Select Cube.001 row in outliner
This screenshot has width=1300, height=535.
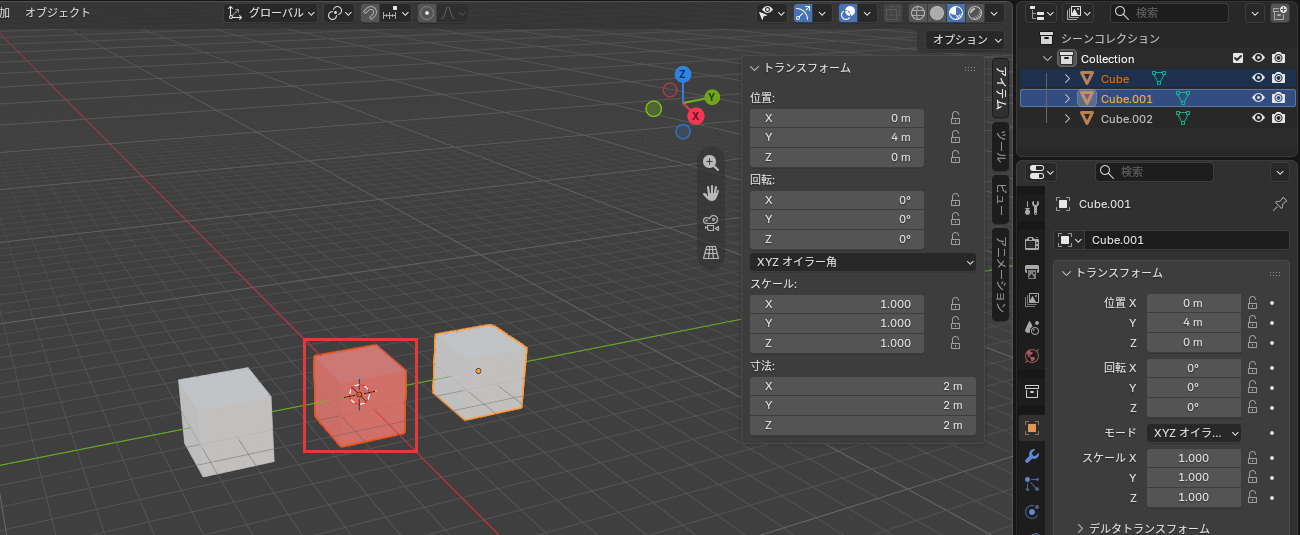coord(1158,98)
